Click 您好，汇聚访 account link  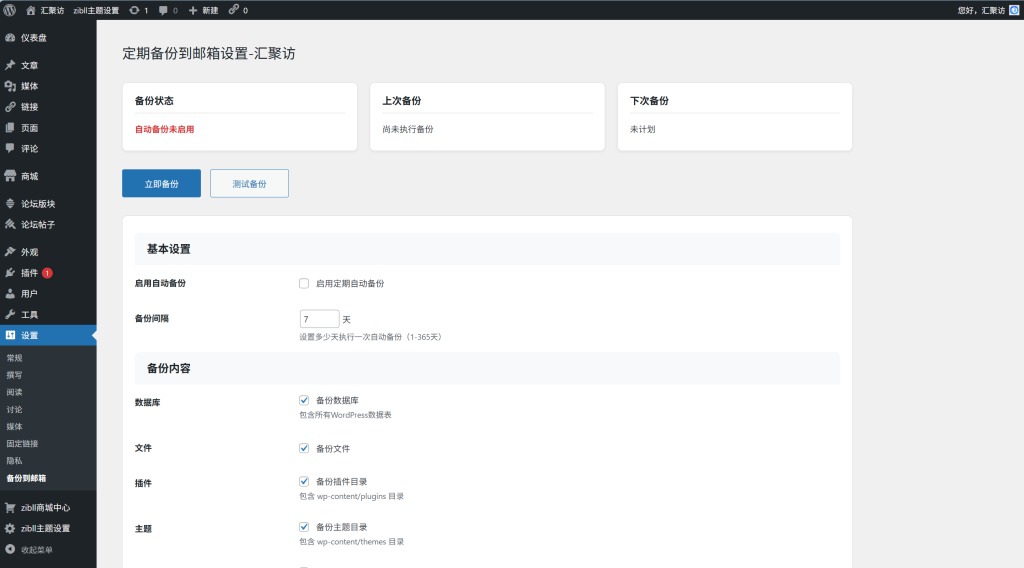[981, 10]
